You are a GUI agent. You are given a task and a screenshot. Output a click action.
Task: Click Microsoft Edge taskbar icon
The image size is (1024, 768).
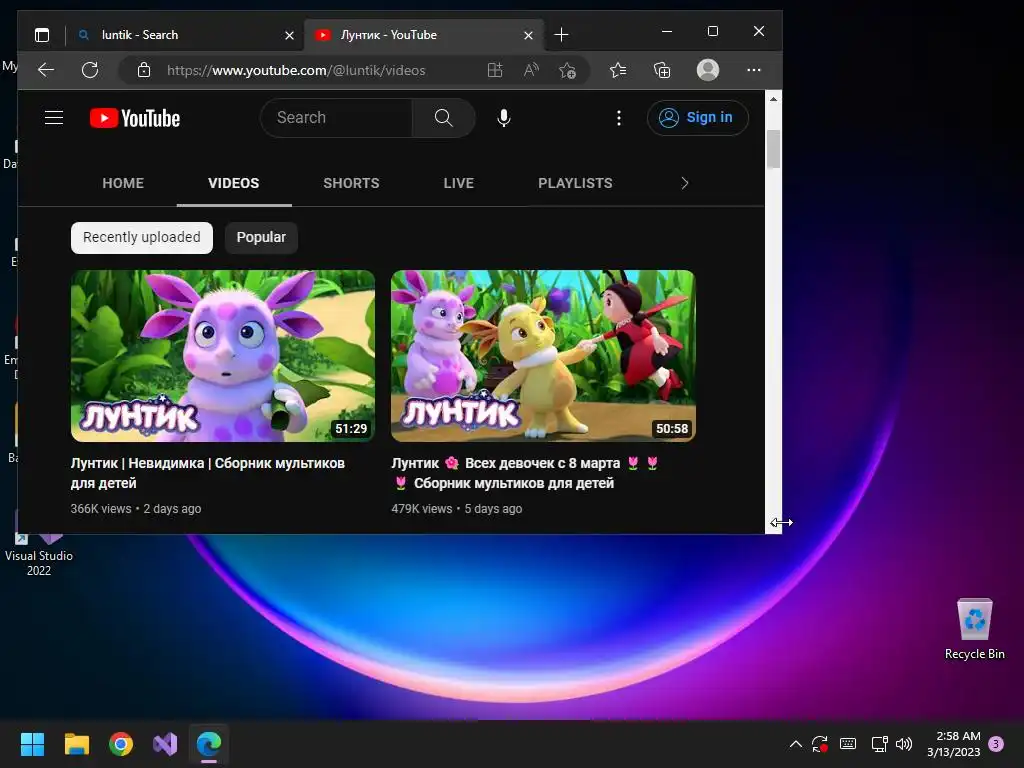209,744
